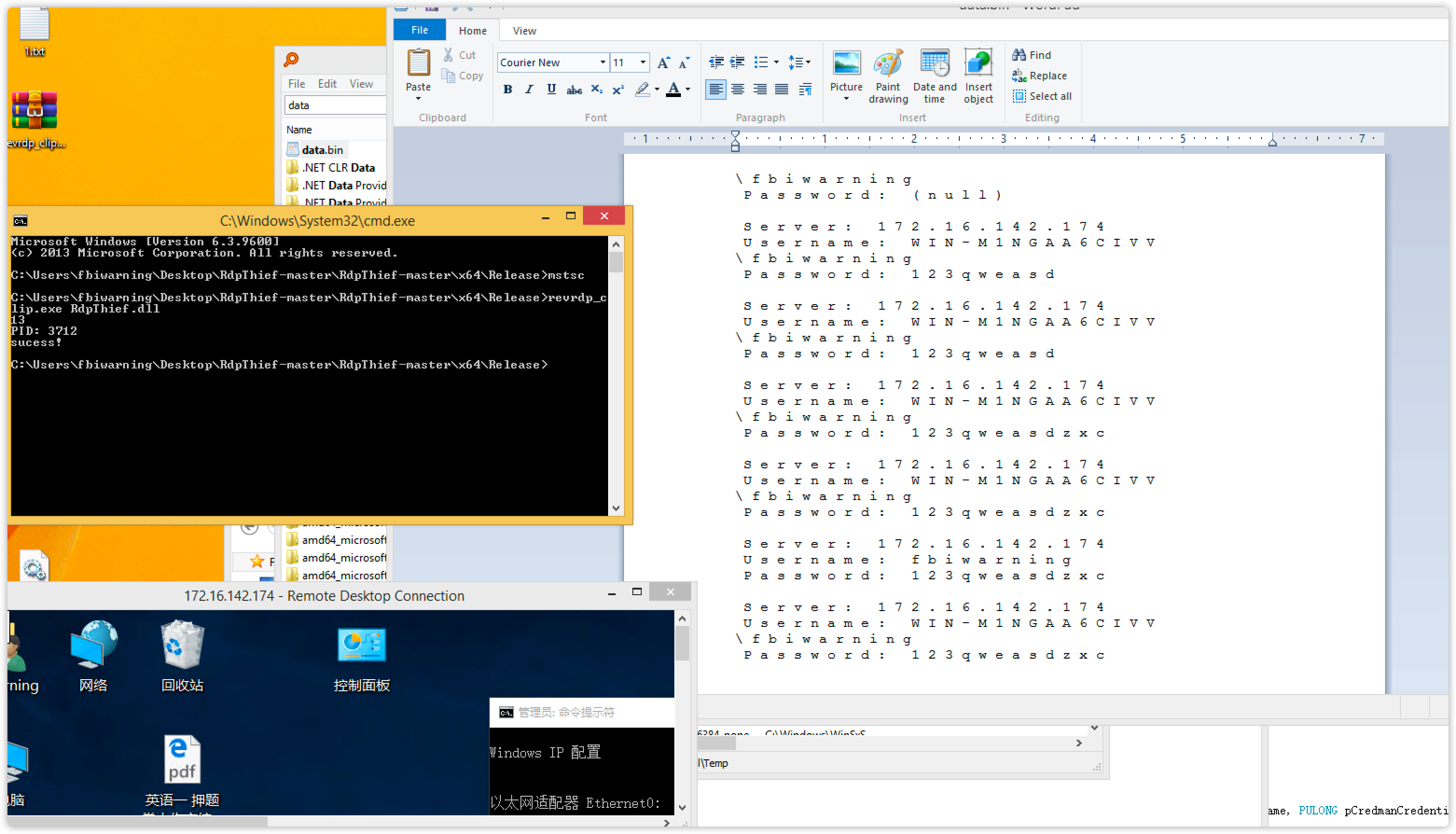Click the font color A swatch

point(673,90)
